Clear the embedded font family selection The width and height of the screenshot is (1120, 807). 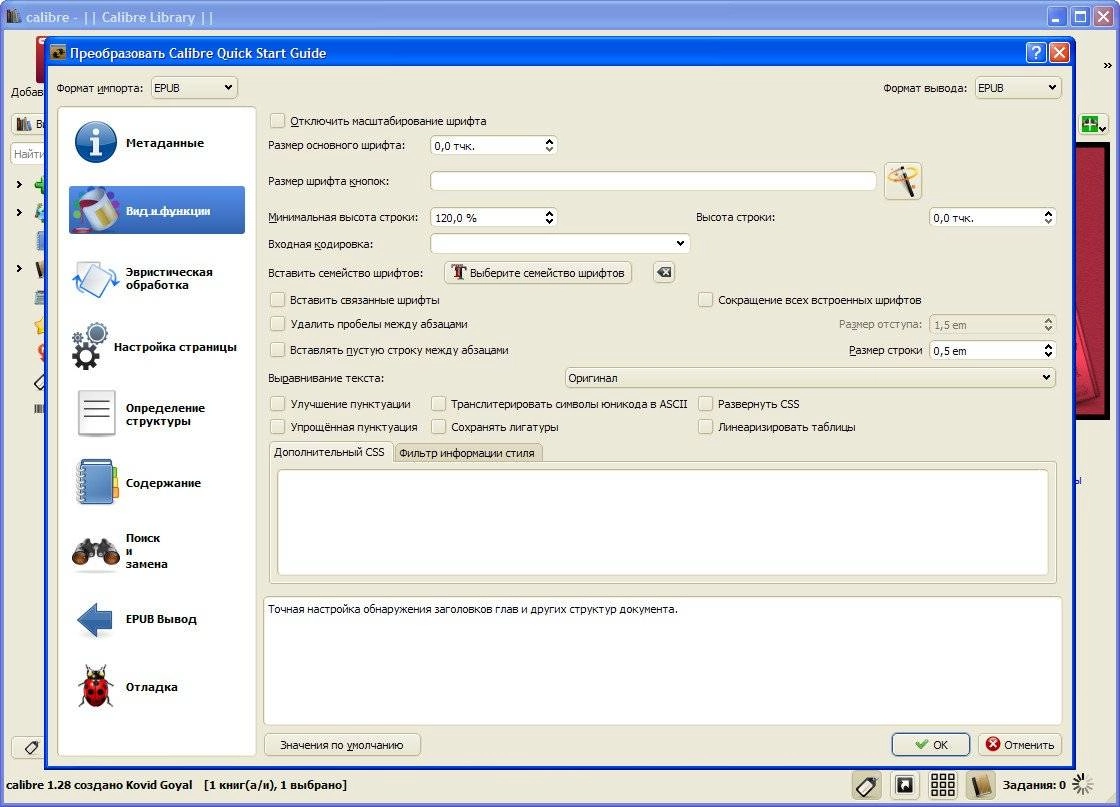(x=664, y=272)
